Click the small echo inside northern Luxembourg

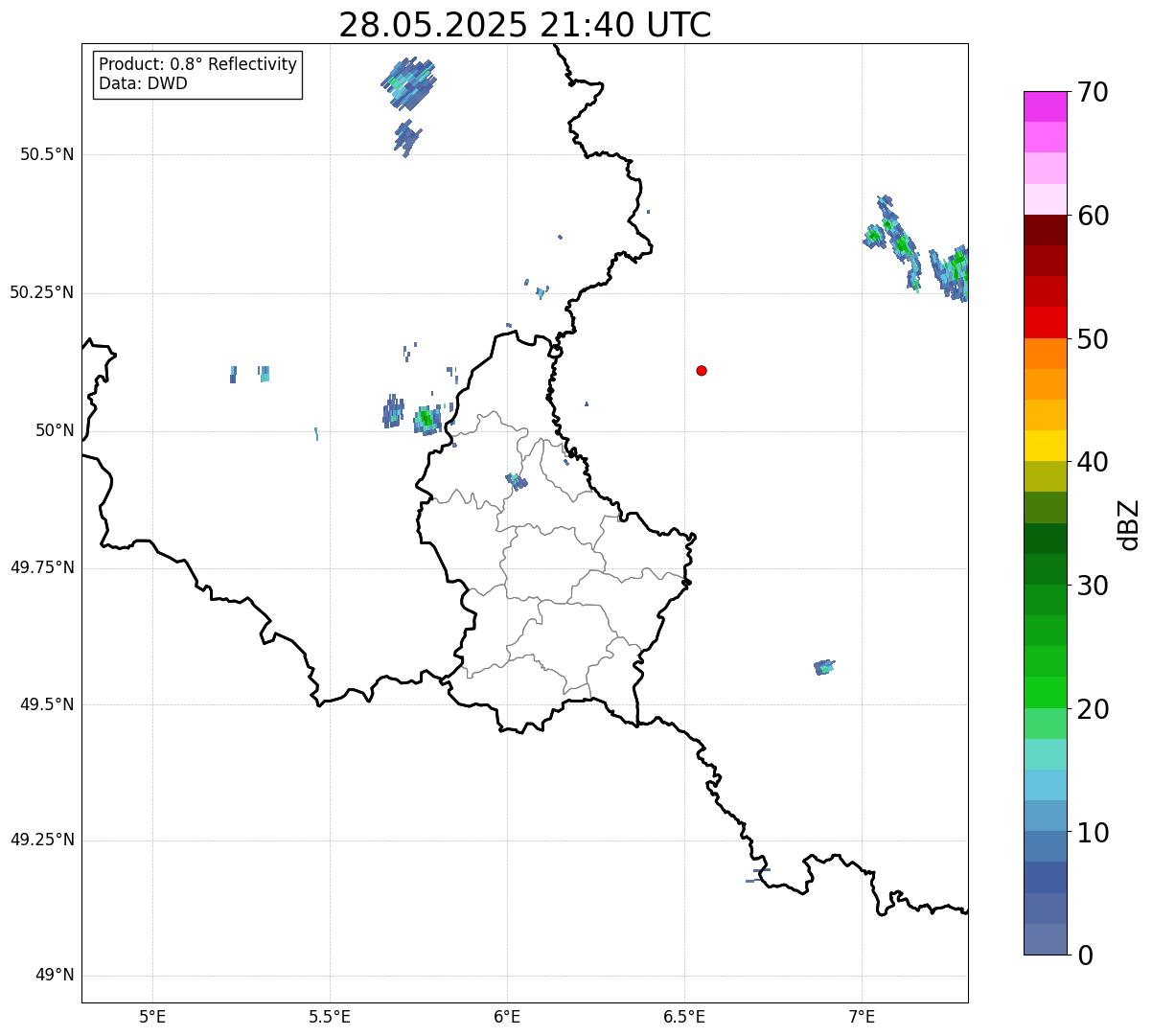click(x=517, y=481)
